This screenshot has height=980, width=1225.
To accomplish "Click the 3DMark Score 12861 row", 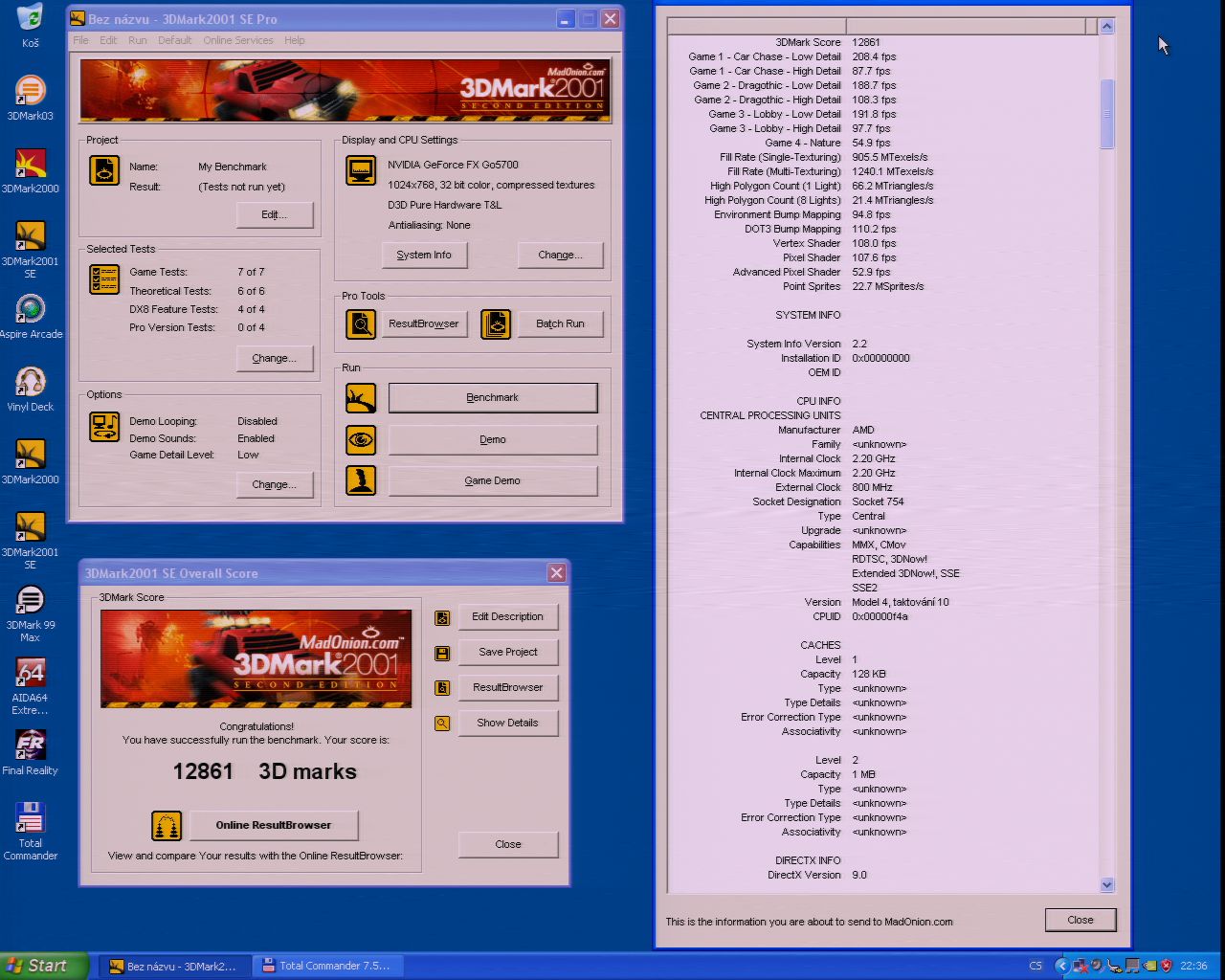I will (882, 42).
